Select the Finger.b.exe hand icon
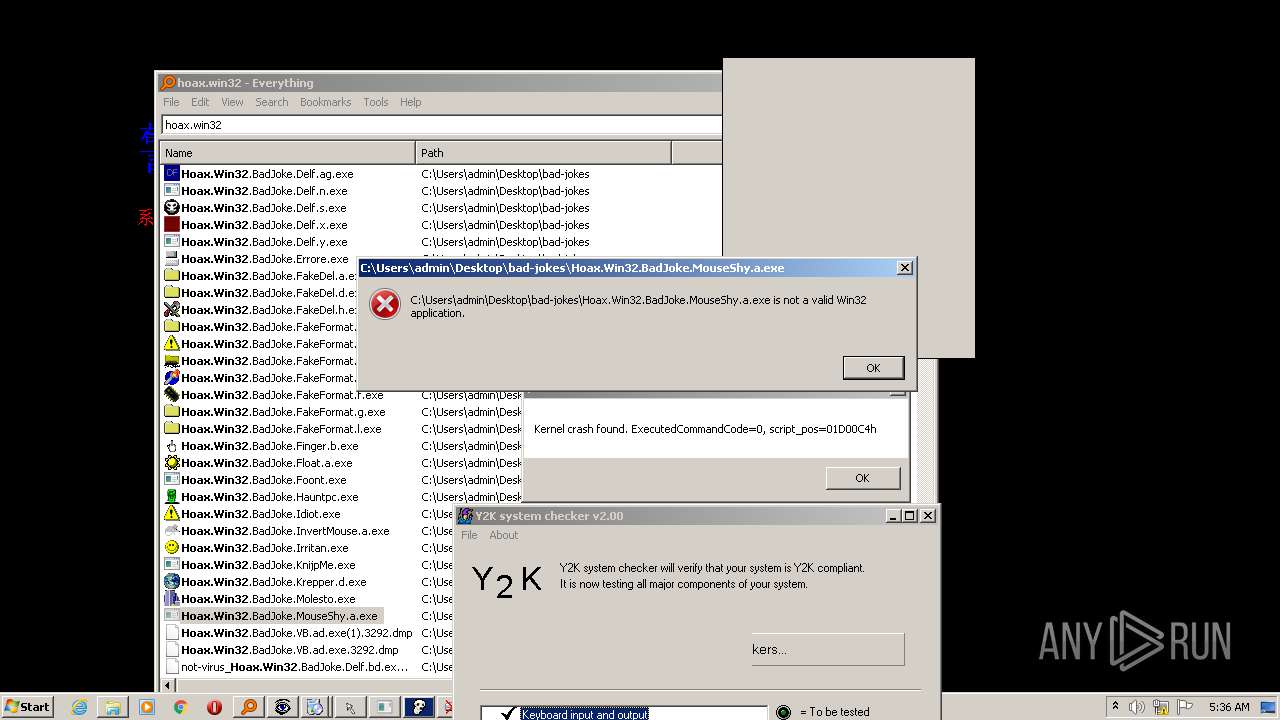The height and width of the screenshot is (720, 1280). point(171,446)
